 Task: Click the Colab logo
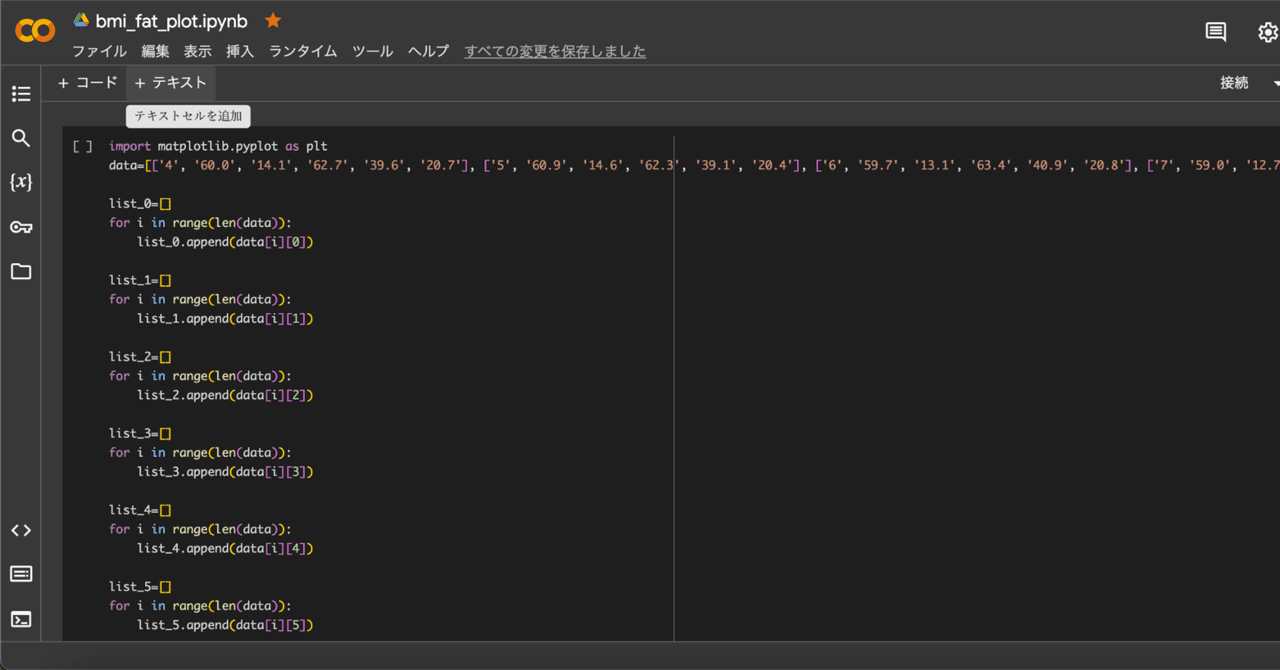(34, 30)
